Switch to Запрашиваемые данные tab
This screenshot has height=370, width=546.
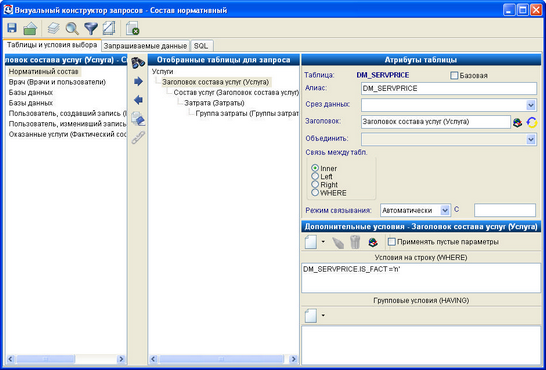145,46
